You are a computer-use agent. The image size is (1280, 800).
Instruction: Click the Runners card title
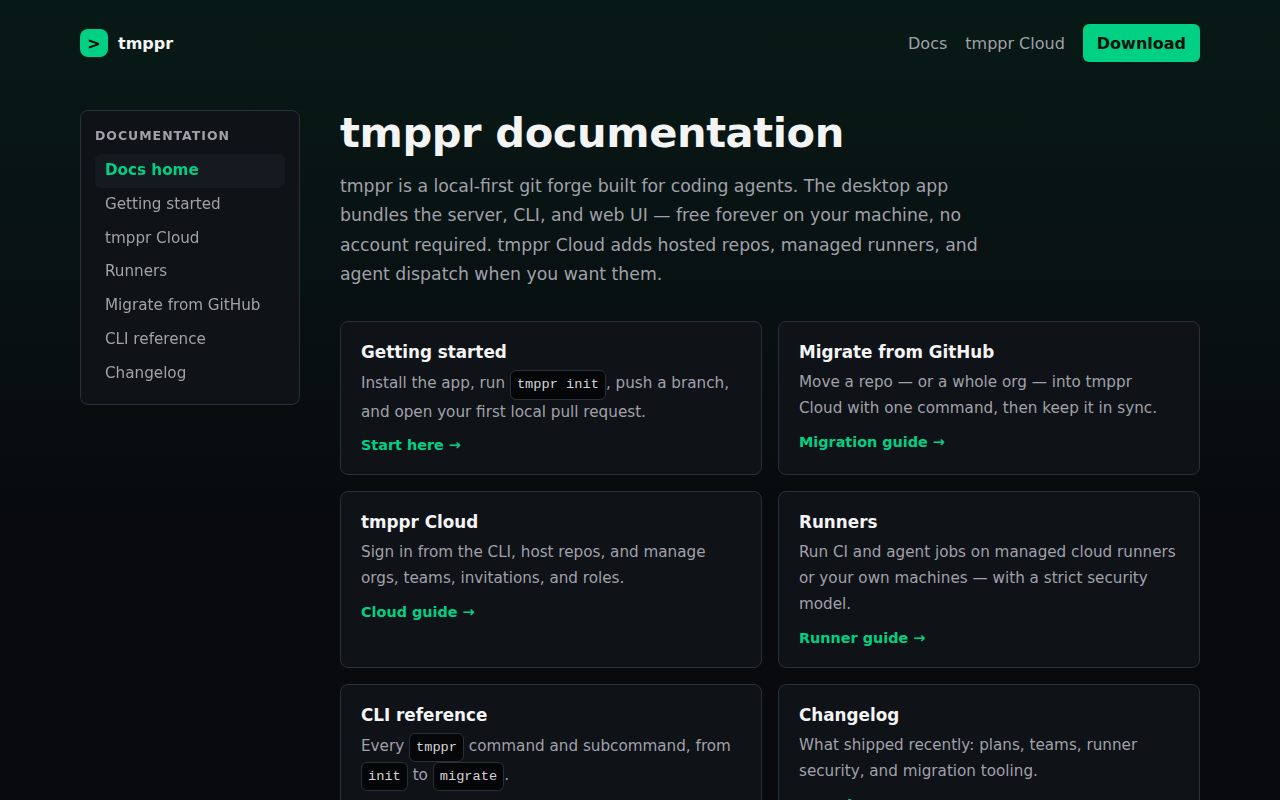(838, 522)
